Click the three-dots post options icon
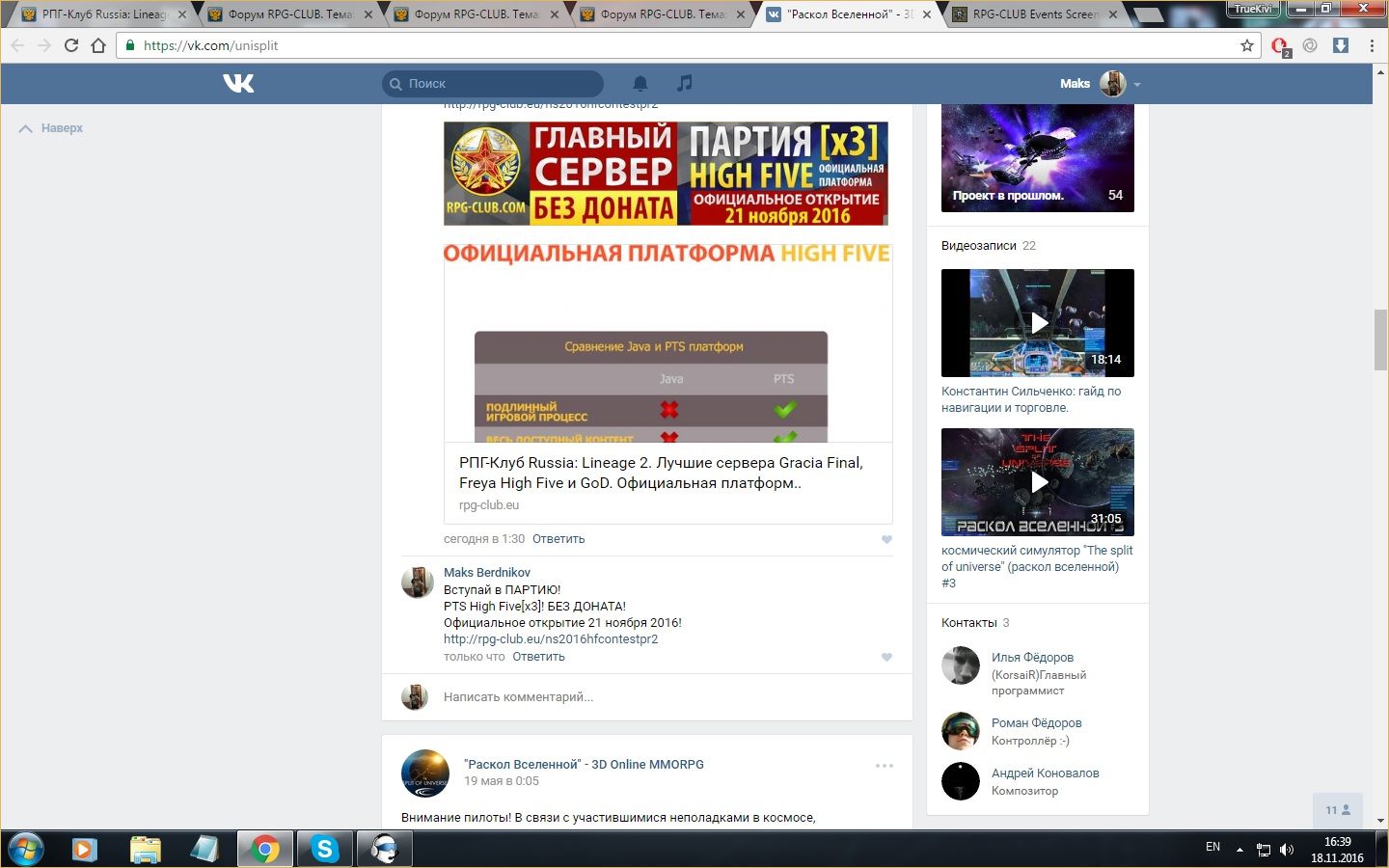The image size is (1389, 868). (x=885, y=766)
